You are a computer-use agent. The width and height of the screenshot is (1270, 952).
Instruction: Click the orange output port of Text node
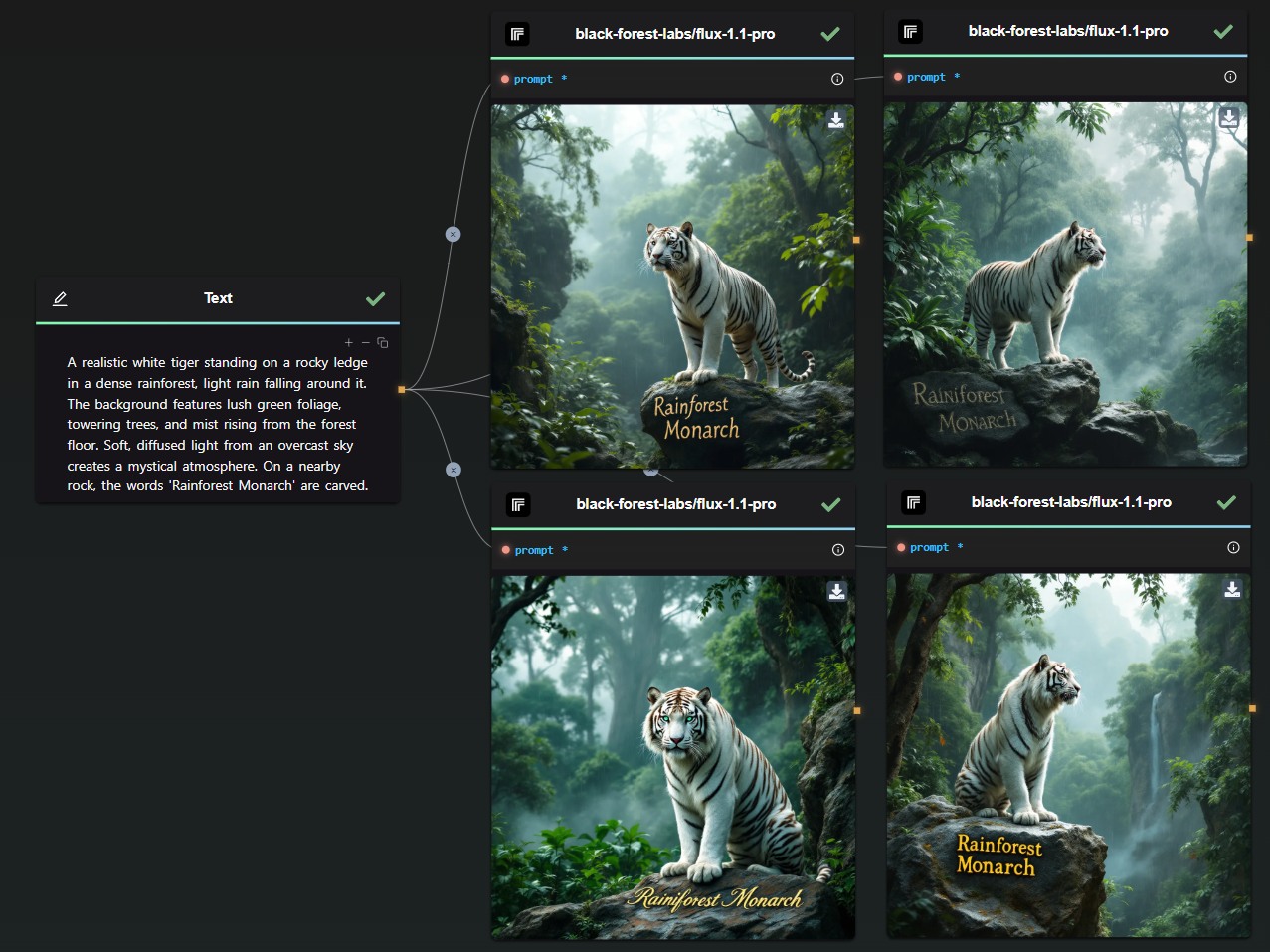tap(401, 389)
